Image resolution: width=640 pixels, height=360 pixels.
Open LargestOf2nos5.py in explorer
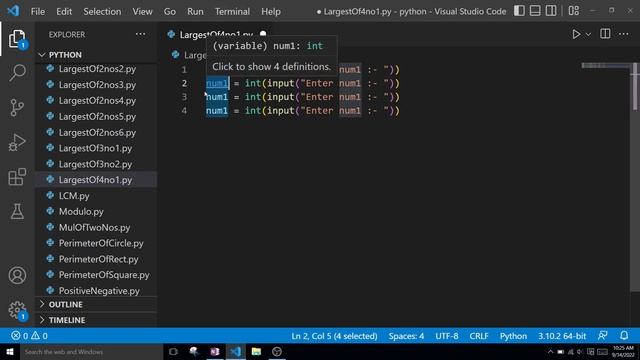click(96, 117)
